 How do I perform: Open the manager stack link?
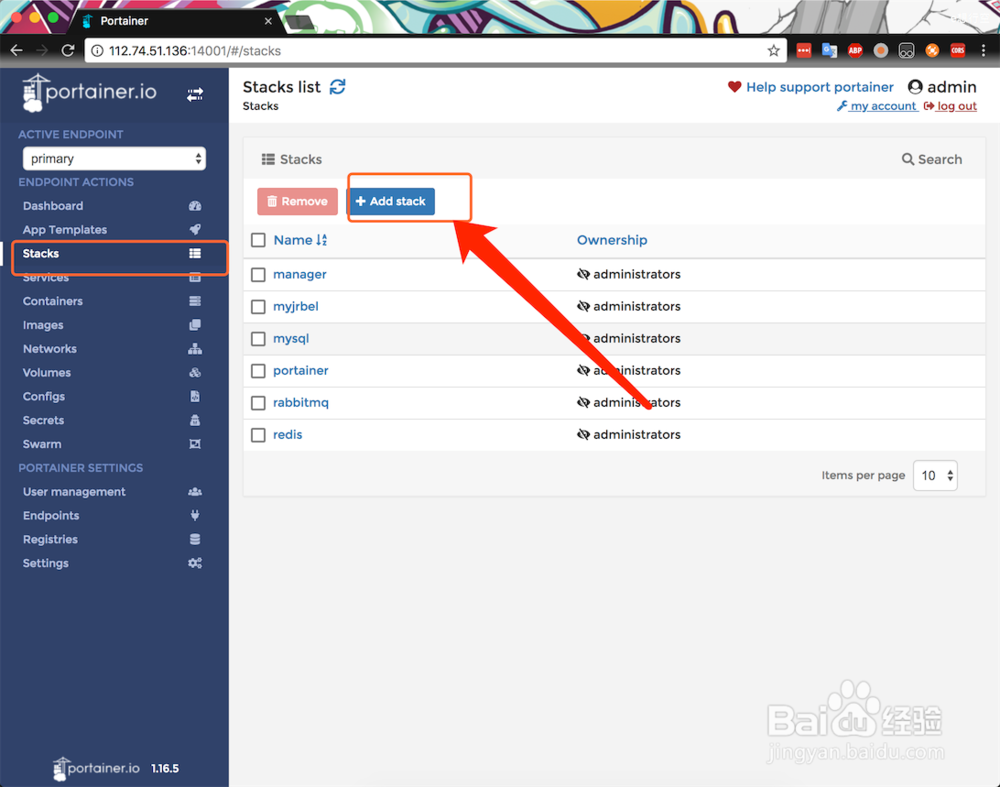300,274
